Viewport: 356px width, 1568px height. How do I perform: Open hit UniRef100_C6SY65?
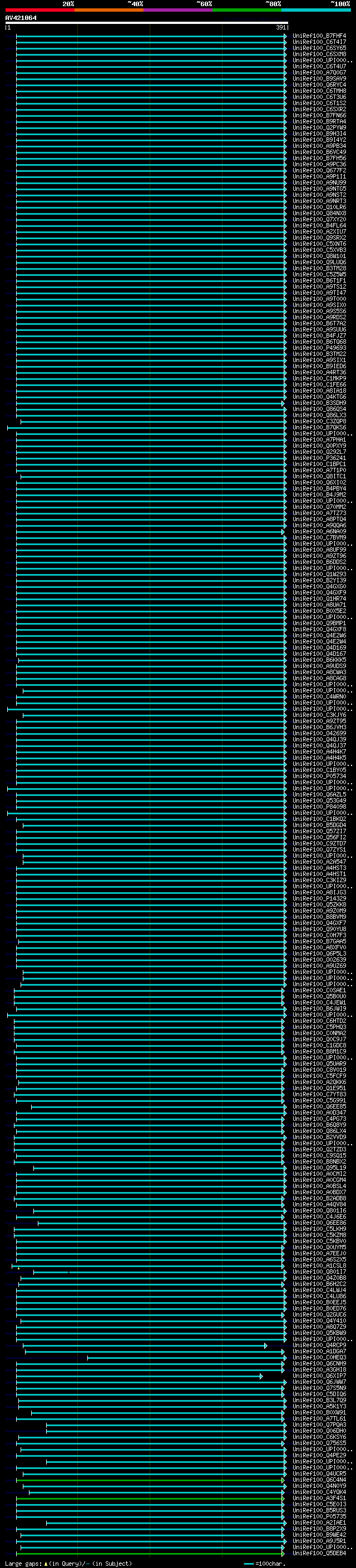tap(319, 48)
